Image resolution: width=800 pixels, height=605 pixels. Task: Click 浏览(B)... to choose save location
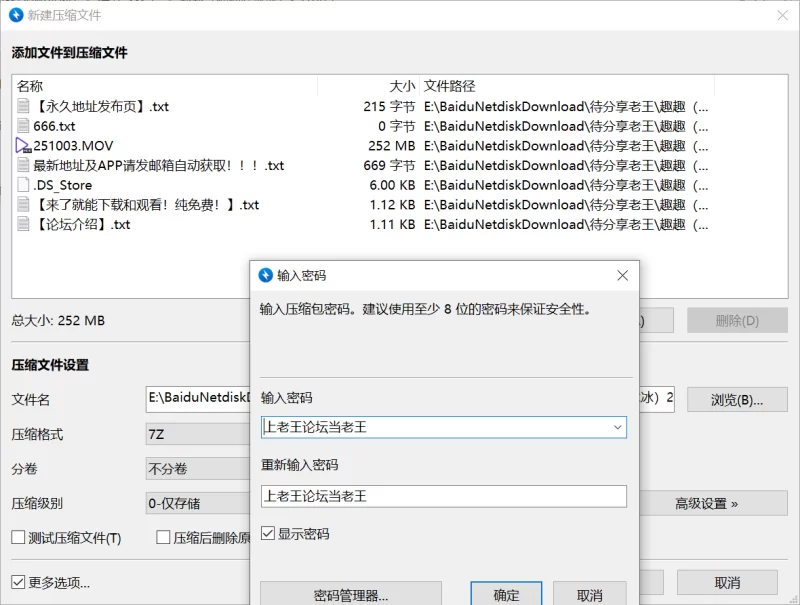click(736, 400)
